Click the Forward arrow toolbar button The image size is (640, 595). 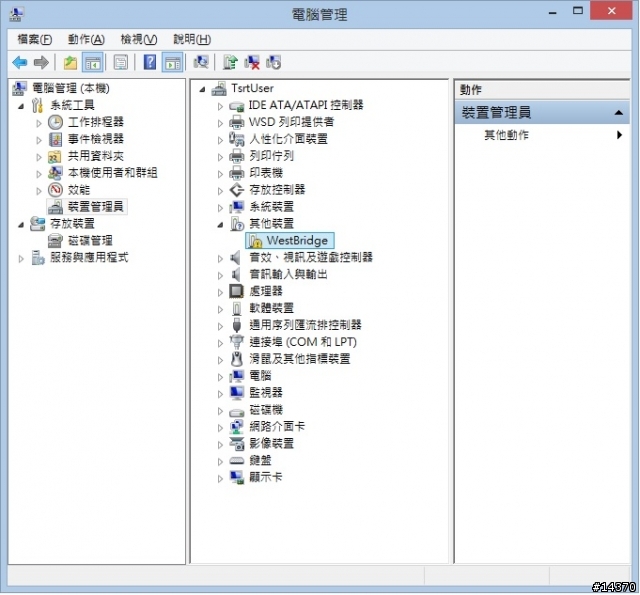41,62
